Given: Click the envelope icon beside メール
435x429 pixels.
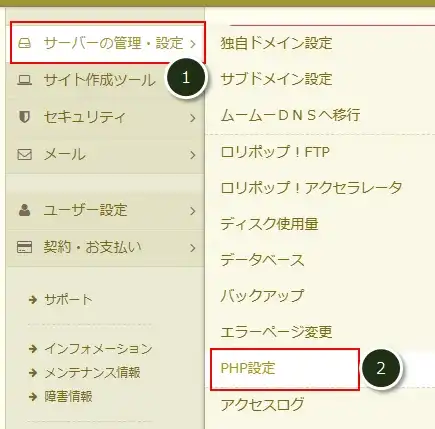Looking at the screenshot, I should coord(25,155).
